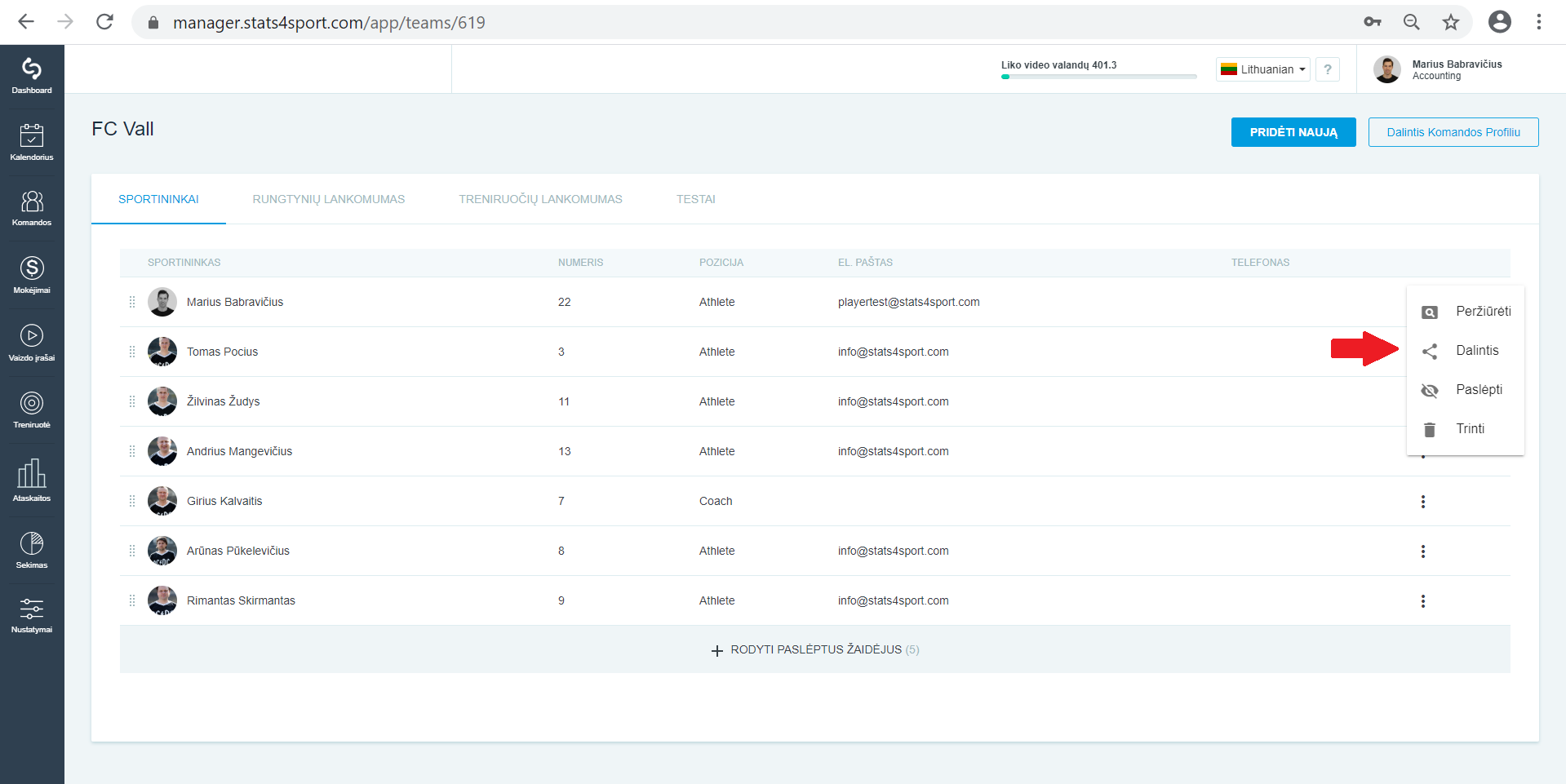Choose Dalintis from the context menu
The width and height of the screenshot is (1566, 784).
coord(1466,351)
